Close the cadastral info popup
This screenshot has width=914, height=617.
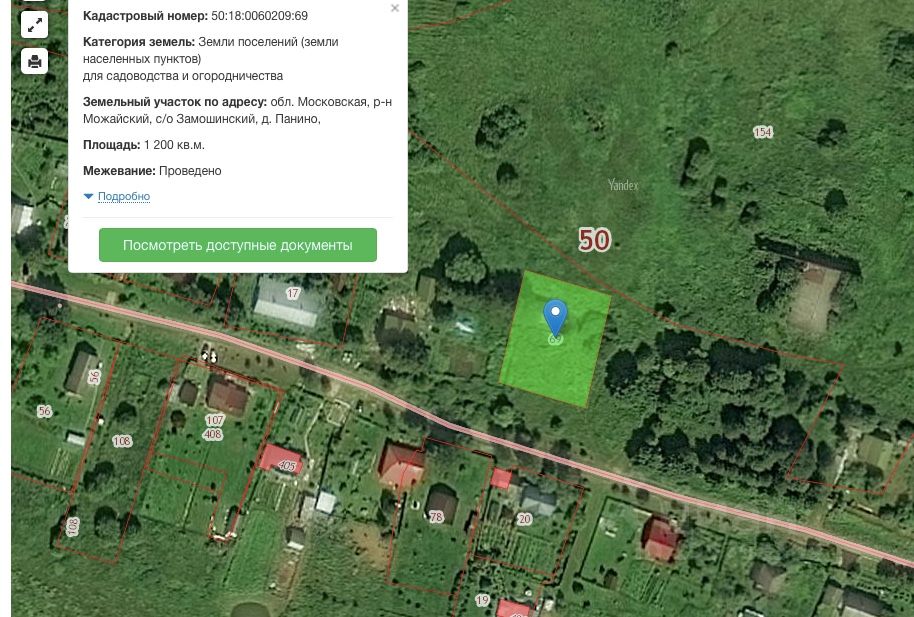pos(395,8)
